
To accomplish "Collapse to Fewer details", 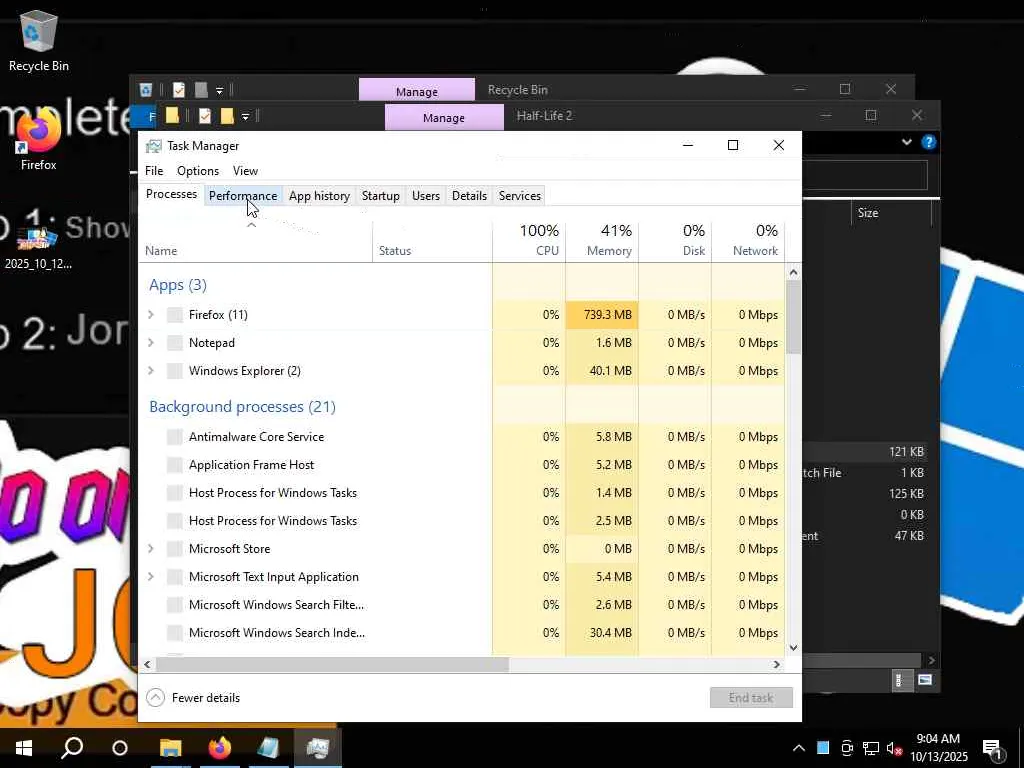I will click(193, 698).
